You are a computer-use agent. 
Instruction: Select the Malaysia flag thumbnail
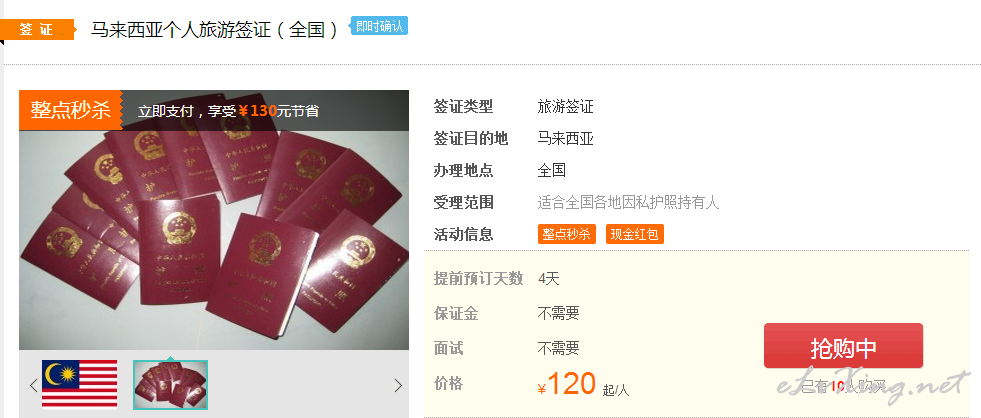pos(79,384)
